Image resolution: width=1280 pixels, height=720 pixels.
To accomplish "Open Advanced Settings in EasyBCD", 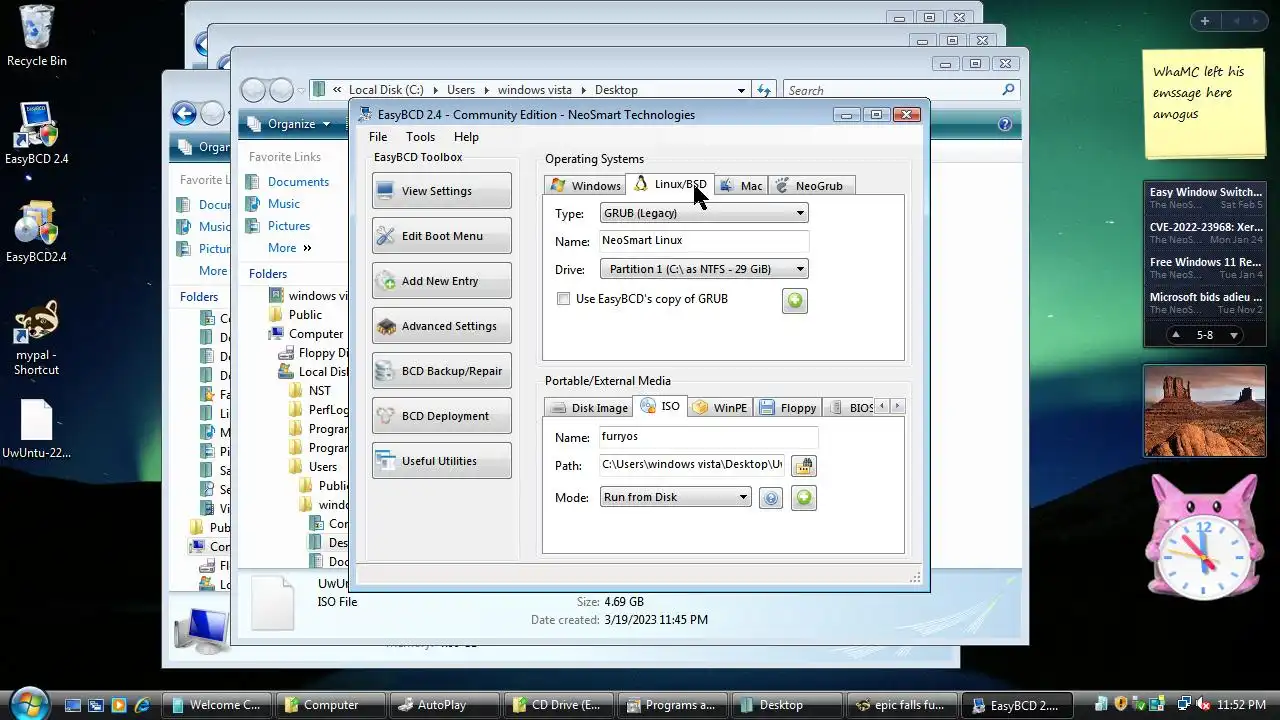I will (x=441, y=326).
